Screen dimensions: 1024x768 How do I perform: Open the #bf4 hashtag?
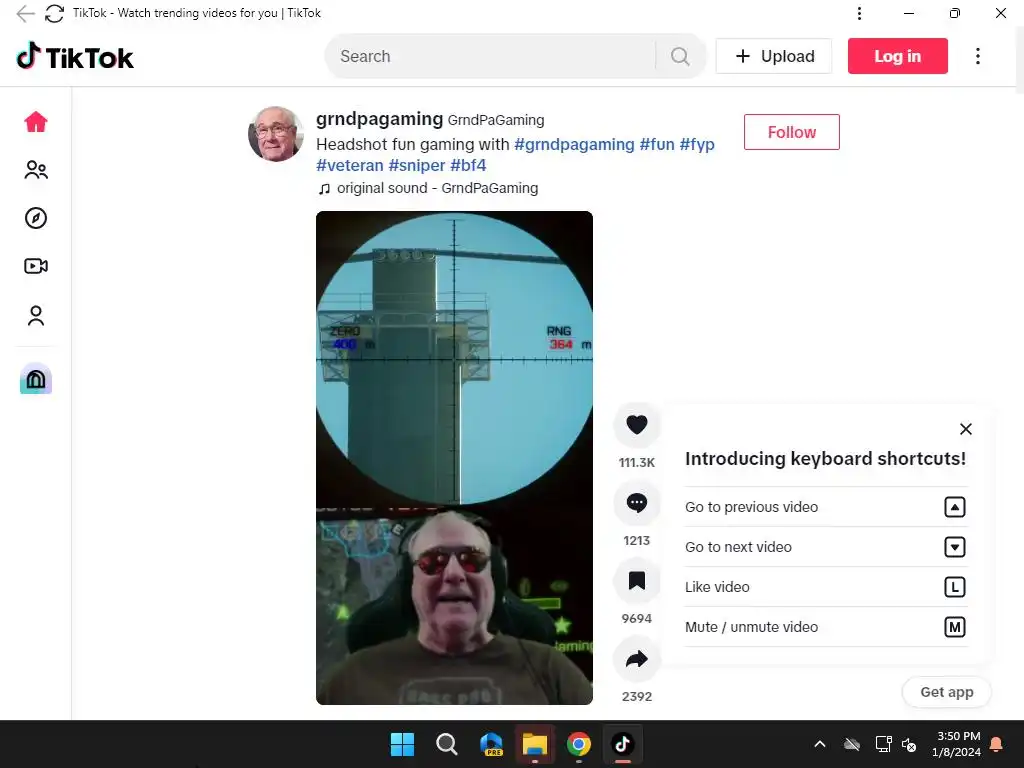pos(468,165)
